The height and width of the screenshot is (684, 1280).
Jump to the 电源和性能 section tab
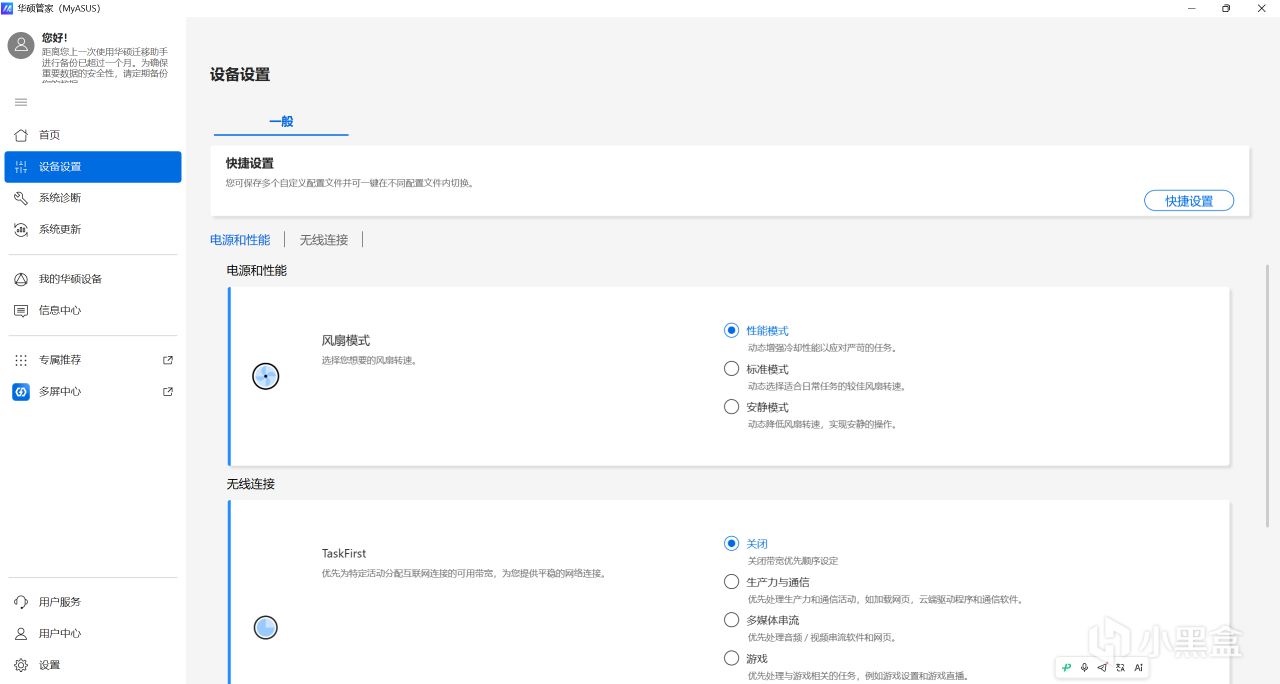(x=240, y=240)
